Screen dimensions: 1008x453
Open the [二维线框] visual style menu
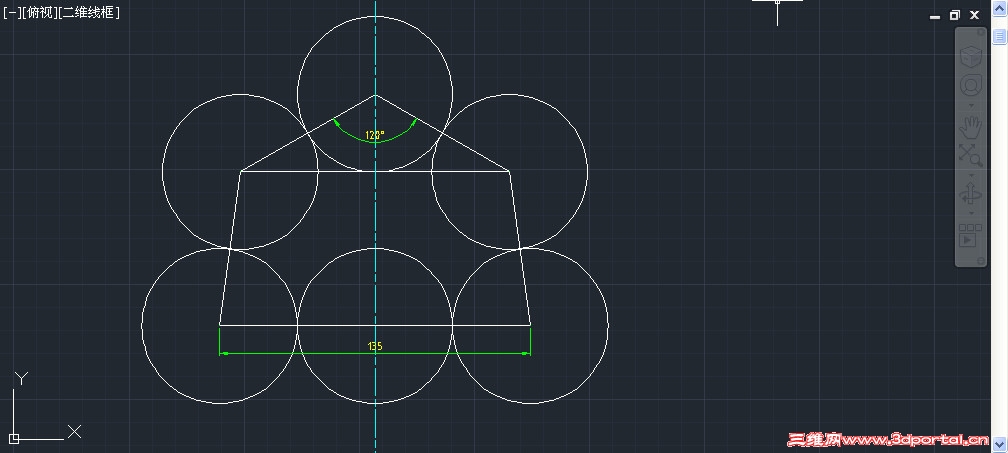pos(89,12)
